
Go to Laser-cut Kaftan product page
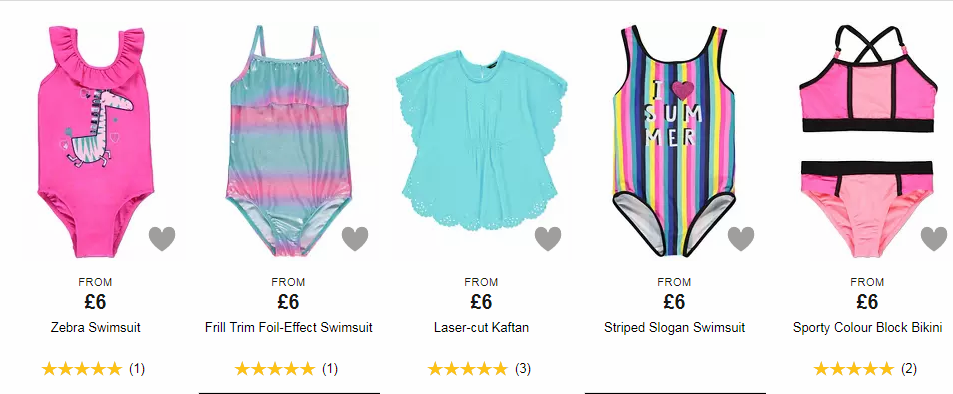[481, 328]
